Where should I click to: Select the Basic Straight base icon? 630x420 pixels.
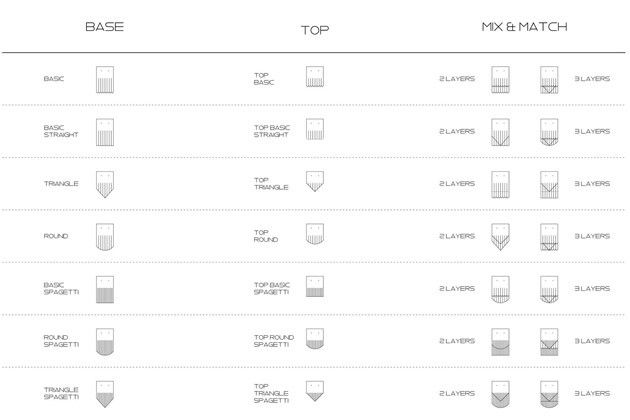[x=105, y=132]
